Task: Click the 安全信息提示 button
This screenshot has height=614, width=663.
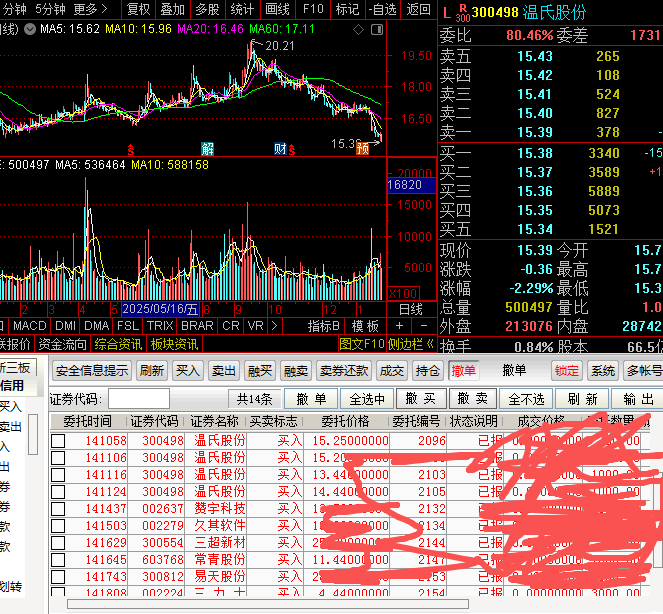Action: (92, 371)
